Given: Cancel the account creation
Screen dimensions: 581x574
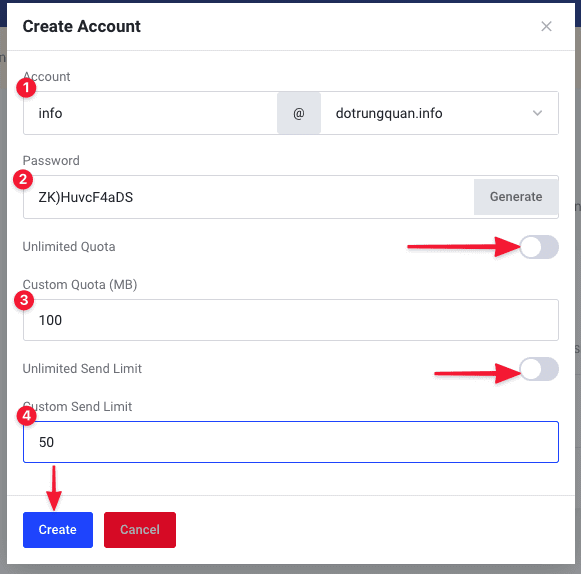Looking at the screenshot, I should [140, 530].
